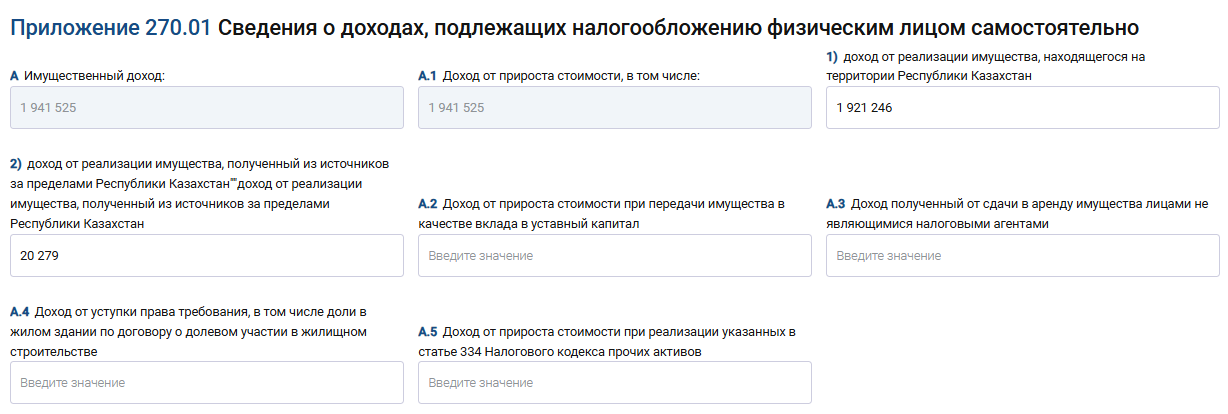Focus the A.5 статья 334 input field
This screenshot has height=414, width=1228.
point(614,383)
